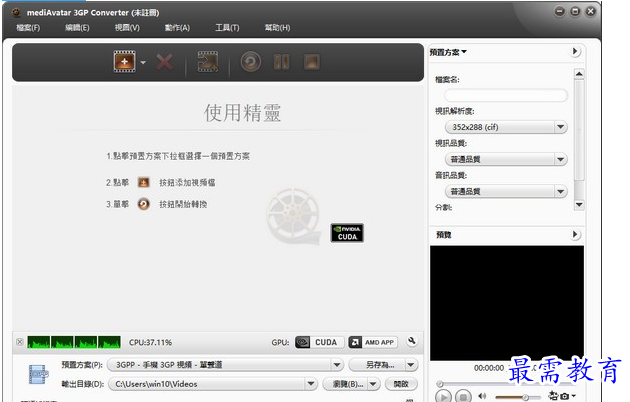The width and height of the screenshot is (630, 402).
Task: Open the 預置方案(P) 3GPP profile combo box
Action: (x=225, y=365)
